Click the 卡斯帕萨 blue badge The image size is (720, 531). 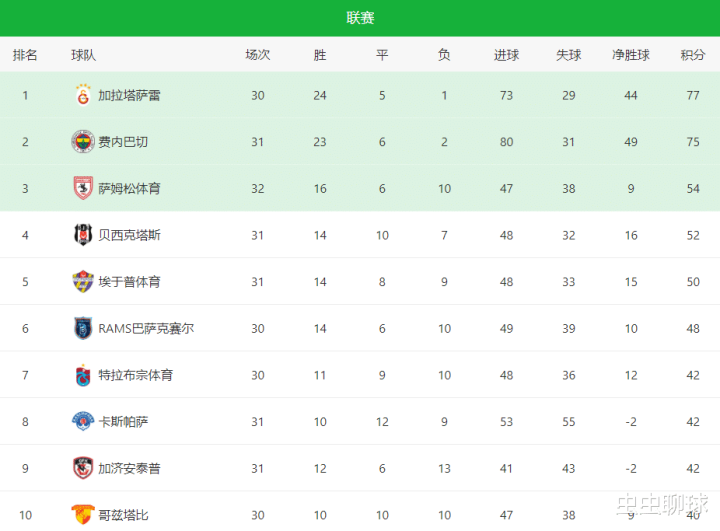tap(83, 421)
